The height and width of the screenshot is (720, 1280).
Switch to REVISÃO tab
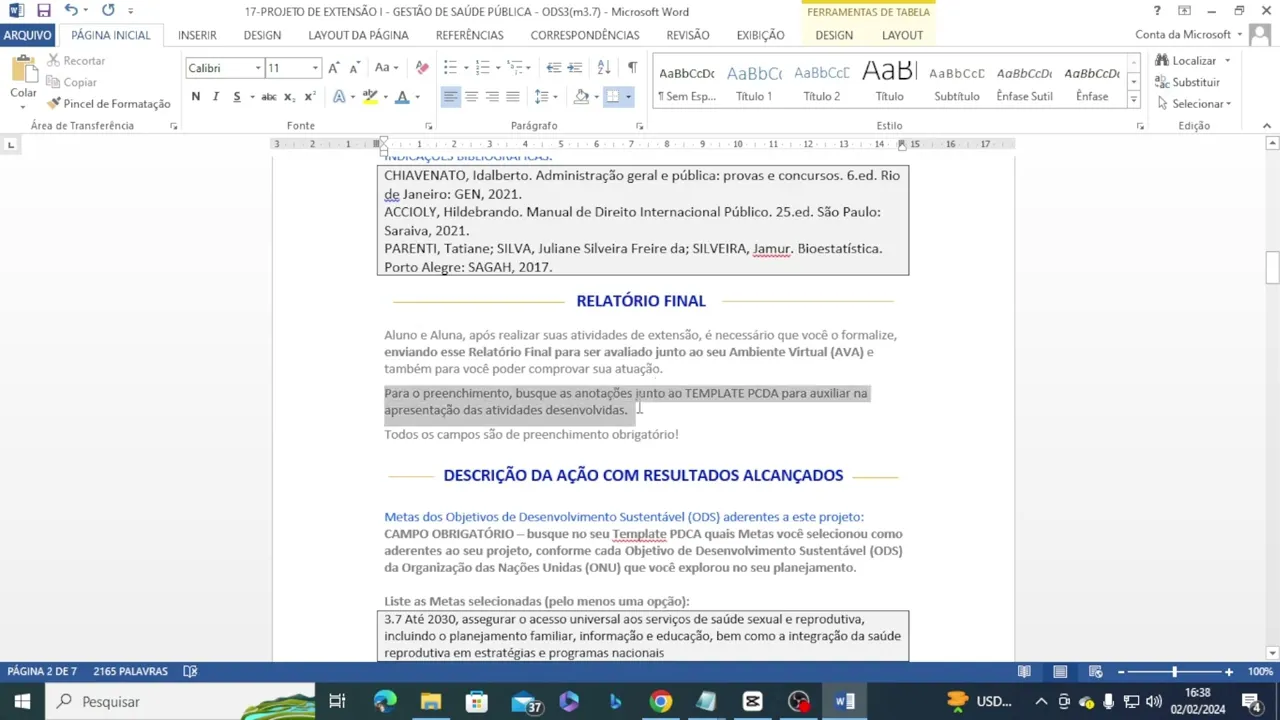point(688,35)
